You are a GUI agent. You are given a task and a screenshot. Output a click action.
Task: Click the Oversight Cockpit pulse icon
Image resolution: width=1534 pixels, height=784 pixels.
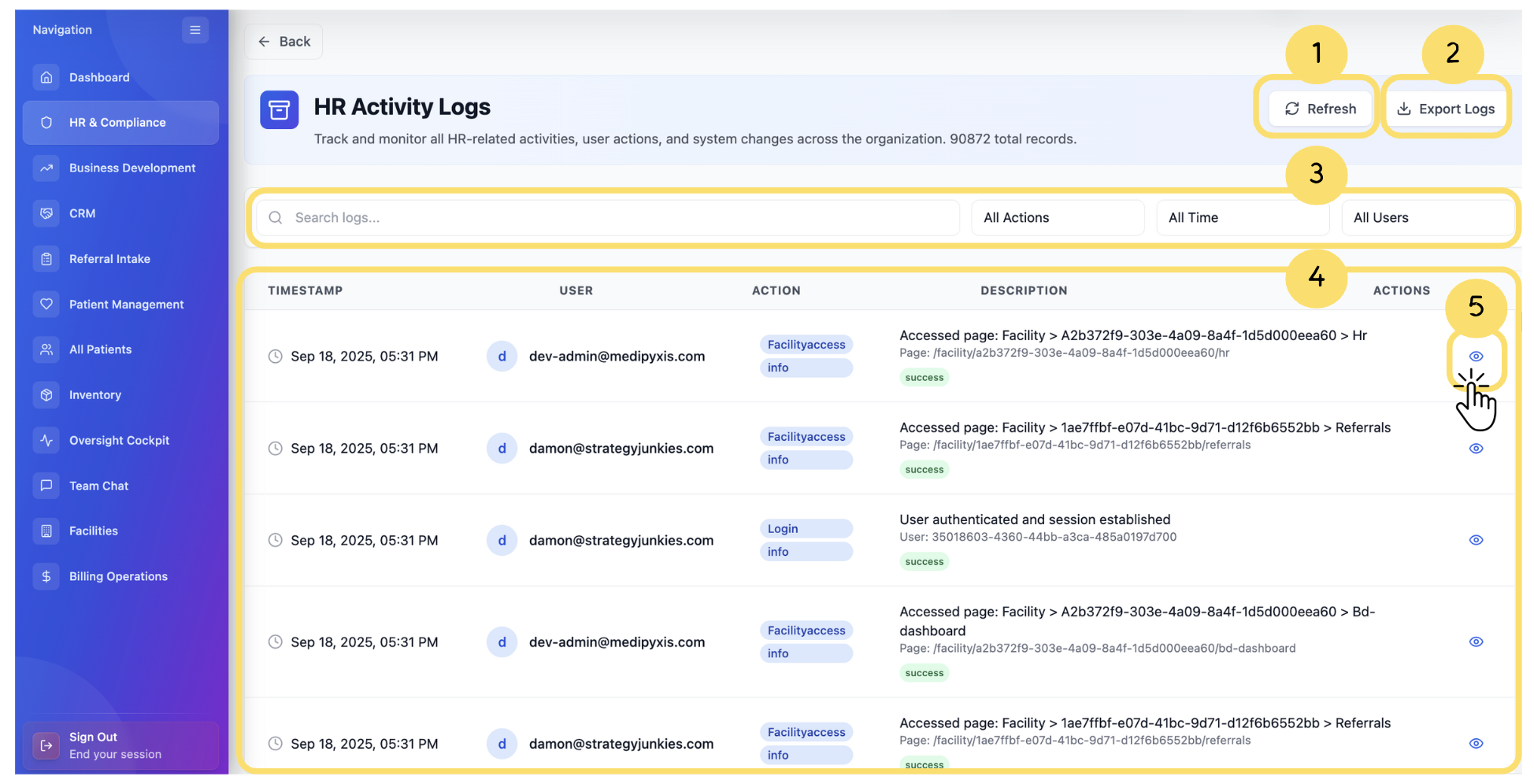tap(46, 441)
